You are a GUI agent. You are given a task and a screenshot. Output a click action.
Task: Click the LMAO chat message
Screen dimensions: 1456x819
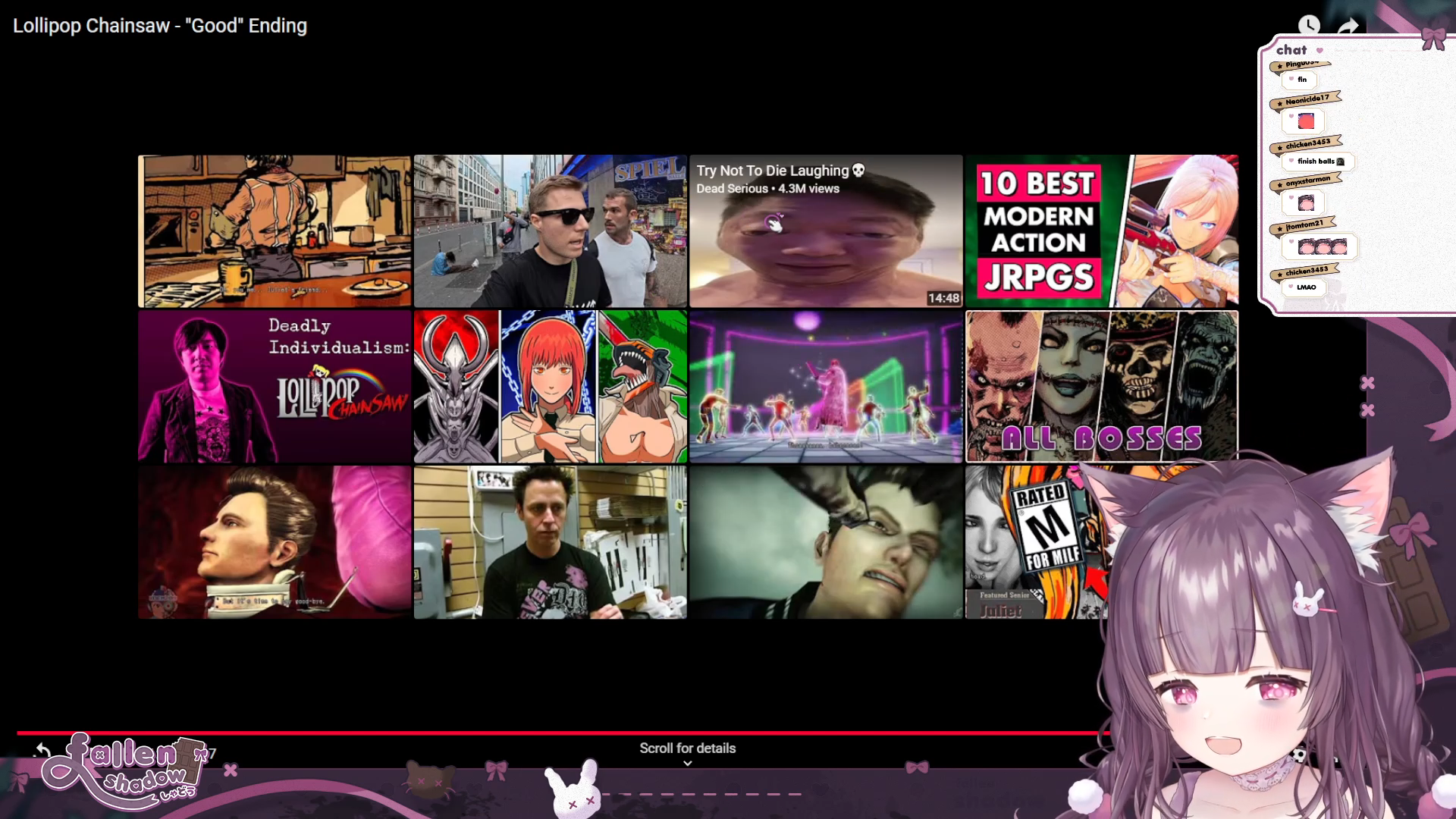pos(1306,287)
